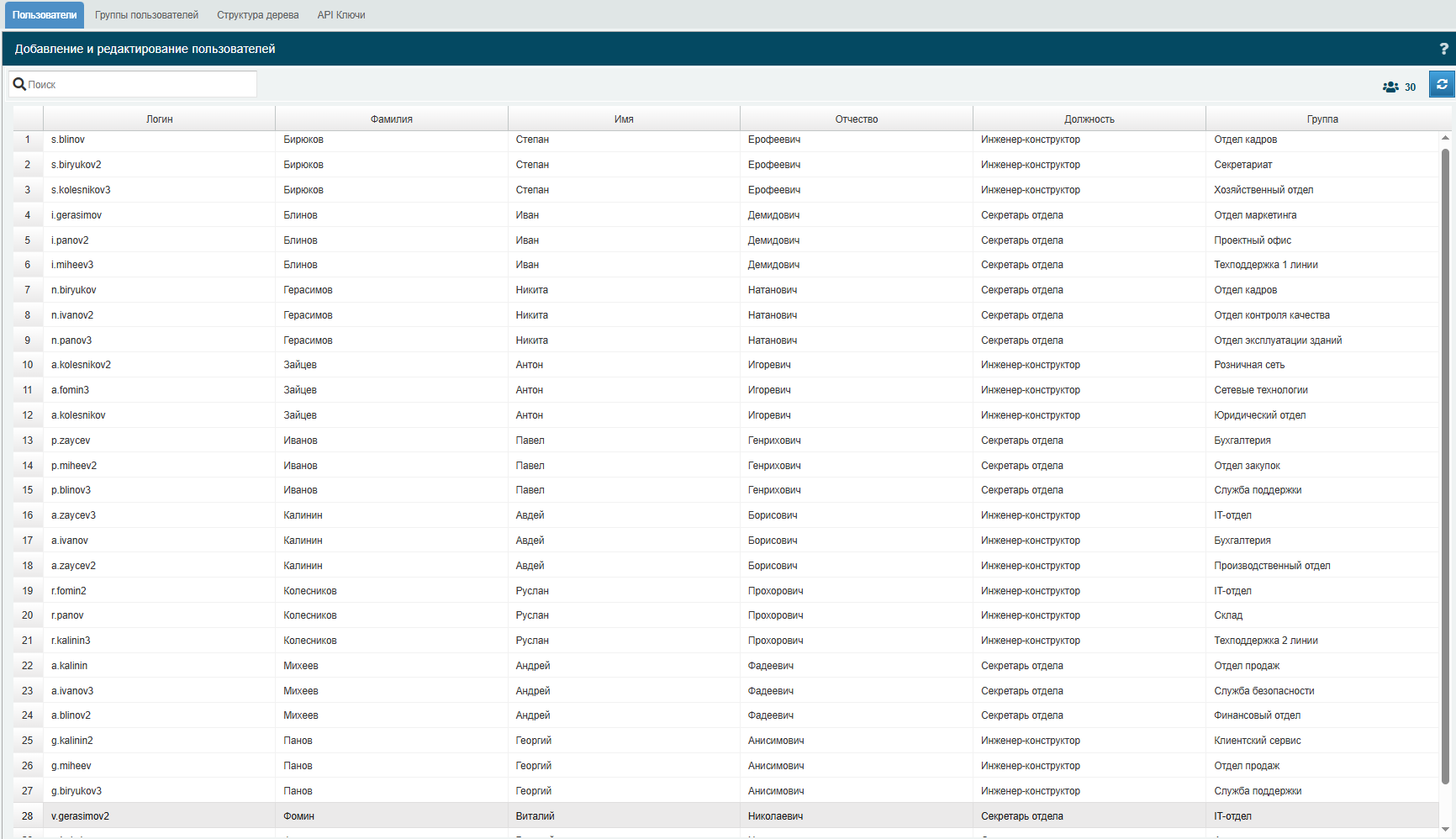Select user r.panov

67,615
